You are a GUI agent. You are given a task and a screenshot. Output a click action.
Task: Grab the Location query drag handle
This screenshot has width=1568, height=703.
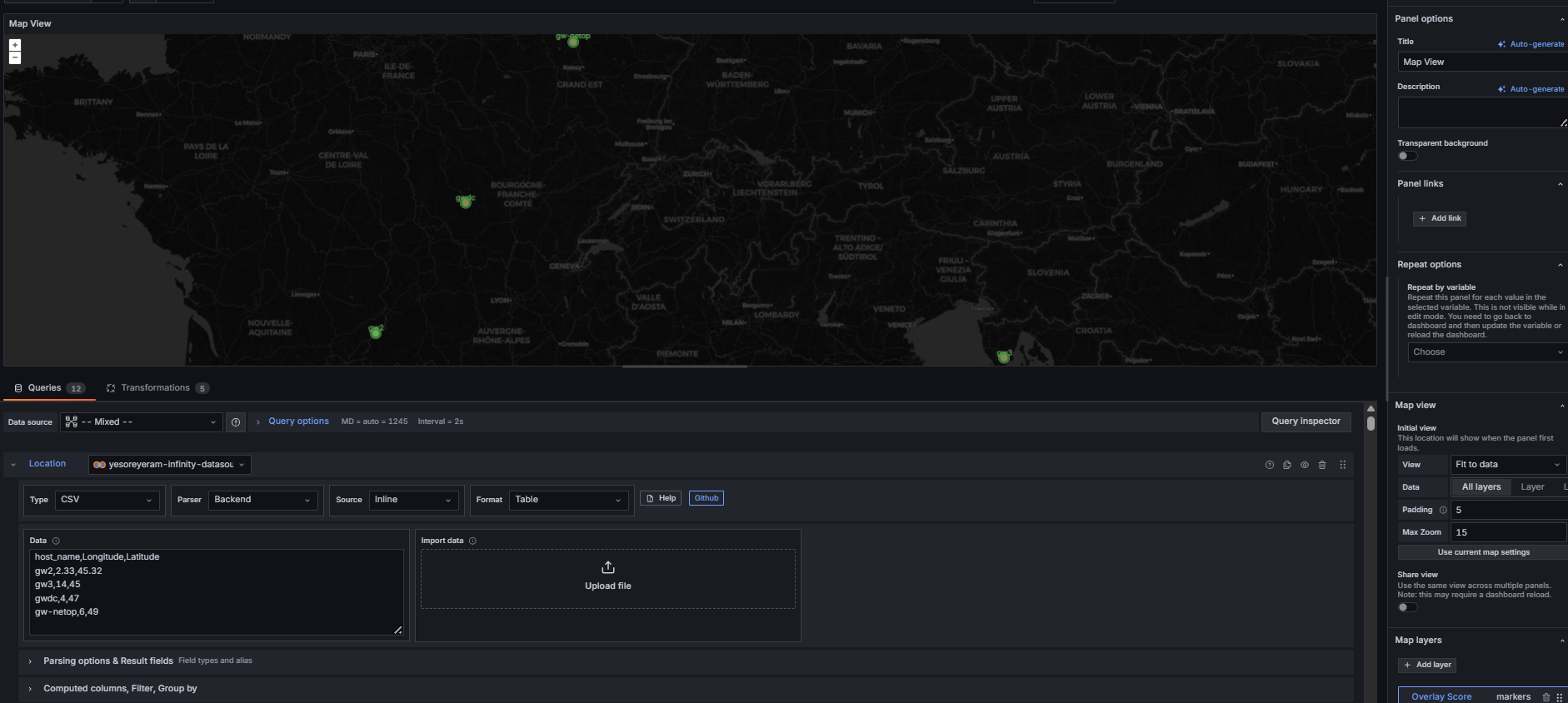click(x=1342, y=465)
